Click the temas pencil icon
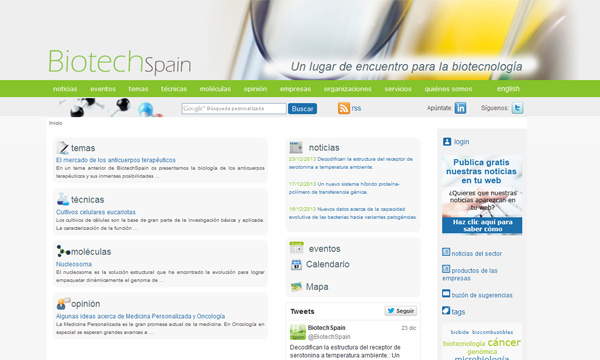 click(62, 148)
